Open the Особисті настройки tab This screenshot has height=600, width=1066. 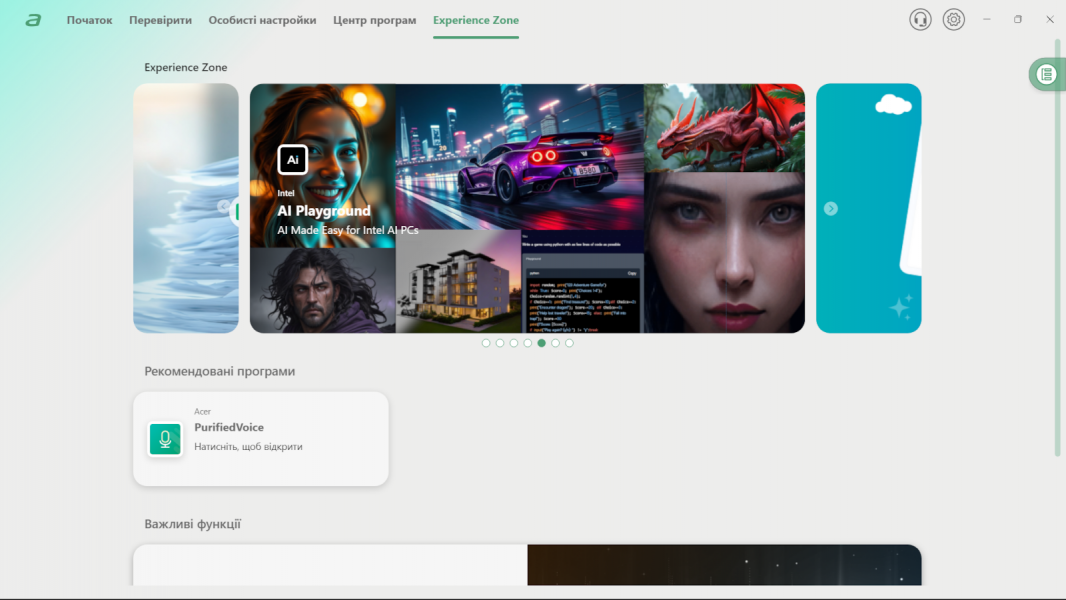(x=262, y=20)
